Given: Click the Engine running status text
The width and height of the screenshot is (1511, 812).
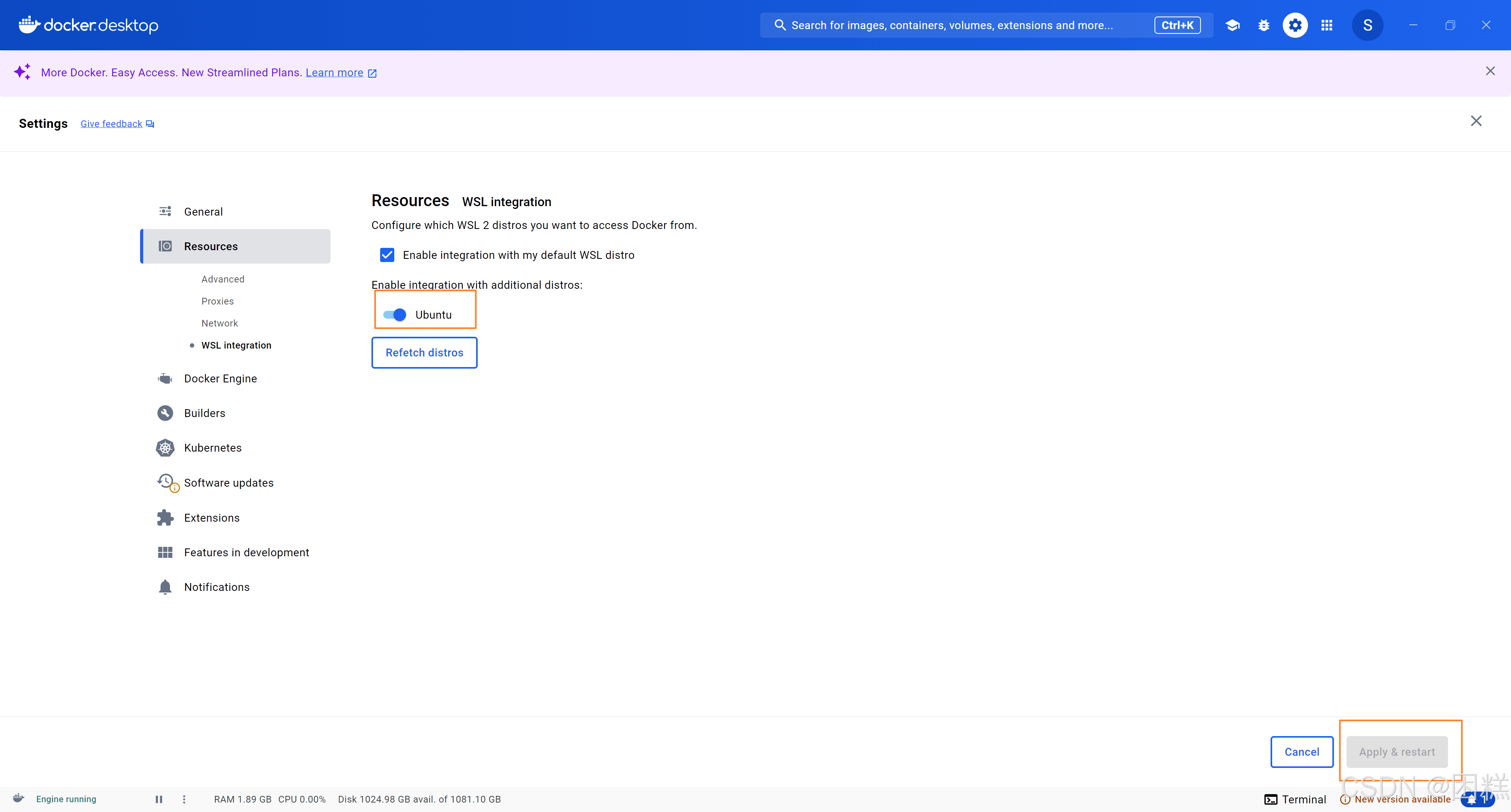Looking at the screenshot, I should coord(66,799).
